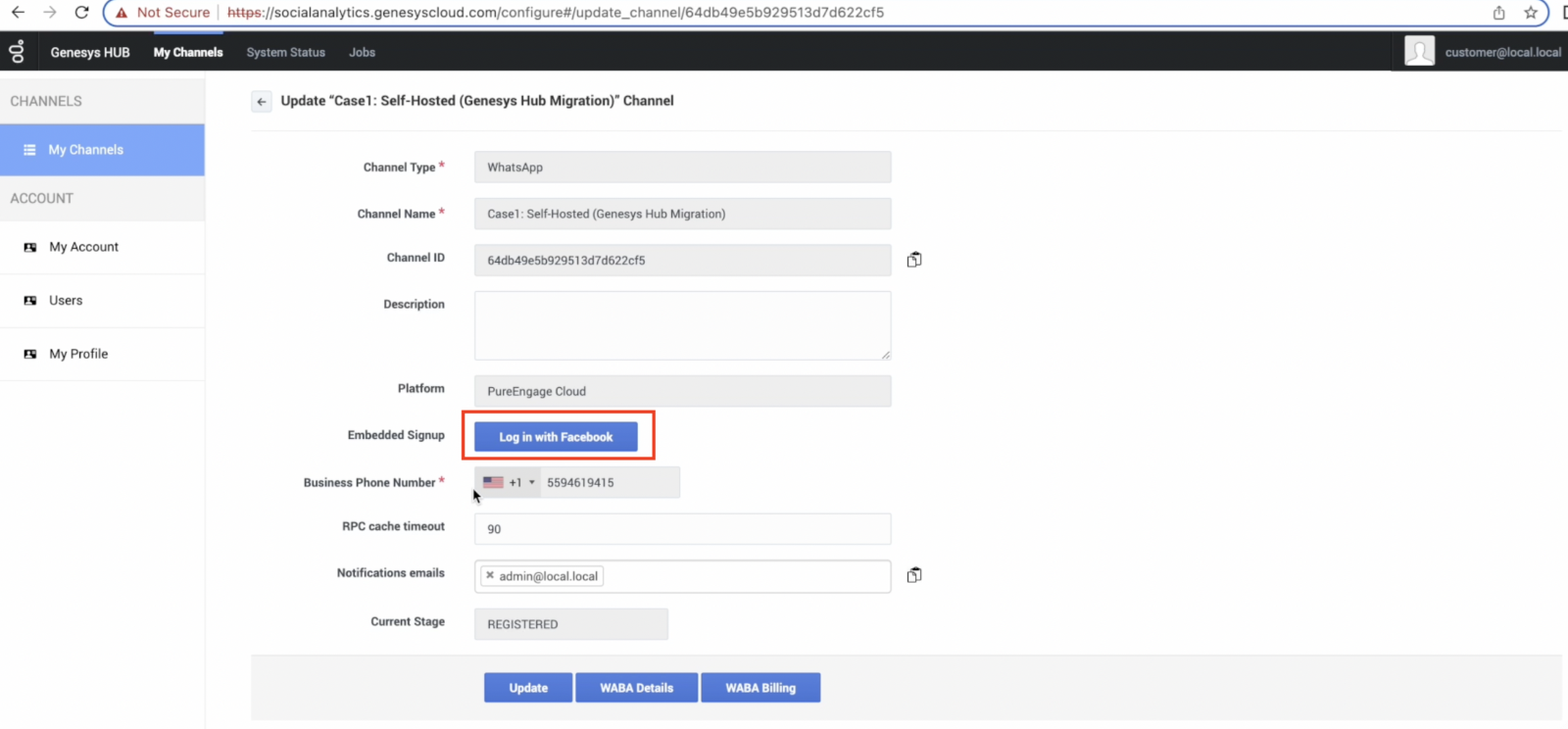The height and width of the screenshot is (729, 1568).
Task: Copy notification emails to clipboard
Action: [913, 575]
